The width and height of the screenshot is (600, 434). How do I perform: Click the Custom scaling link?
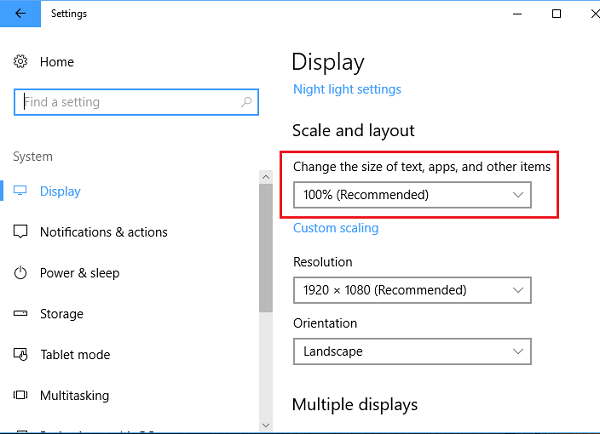click(335, 228)
